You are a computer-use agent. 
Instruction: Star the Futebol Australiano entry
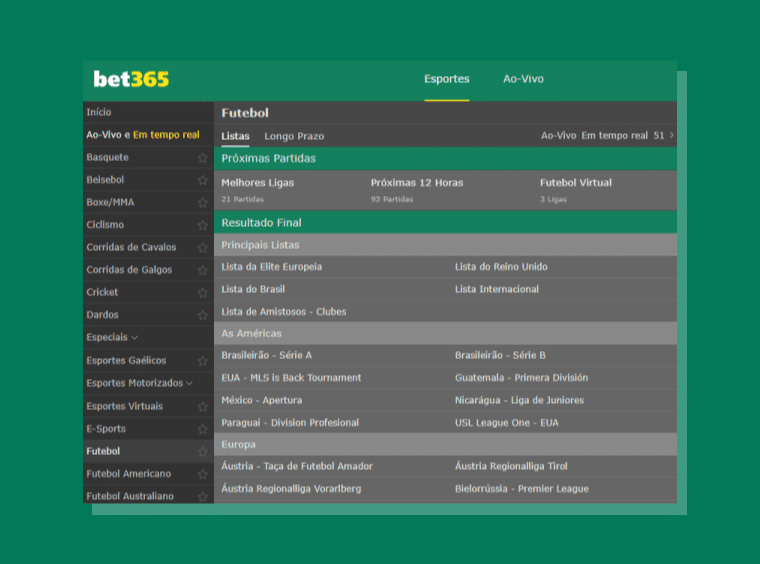pyautogui.click(x=203, y=497)
